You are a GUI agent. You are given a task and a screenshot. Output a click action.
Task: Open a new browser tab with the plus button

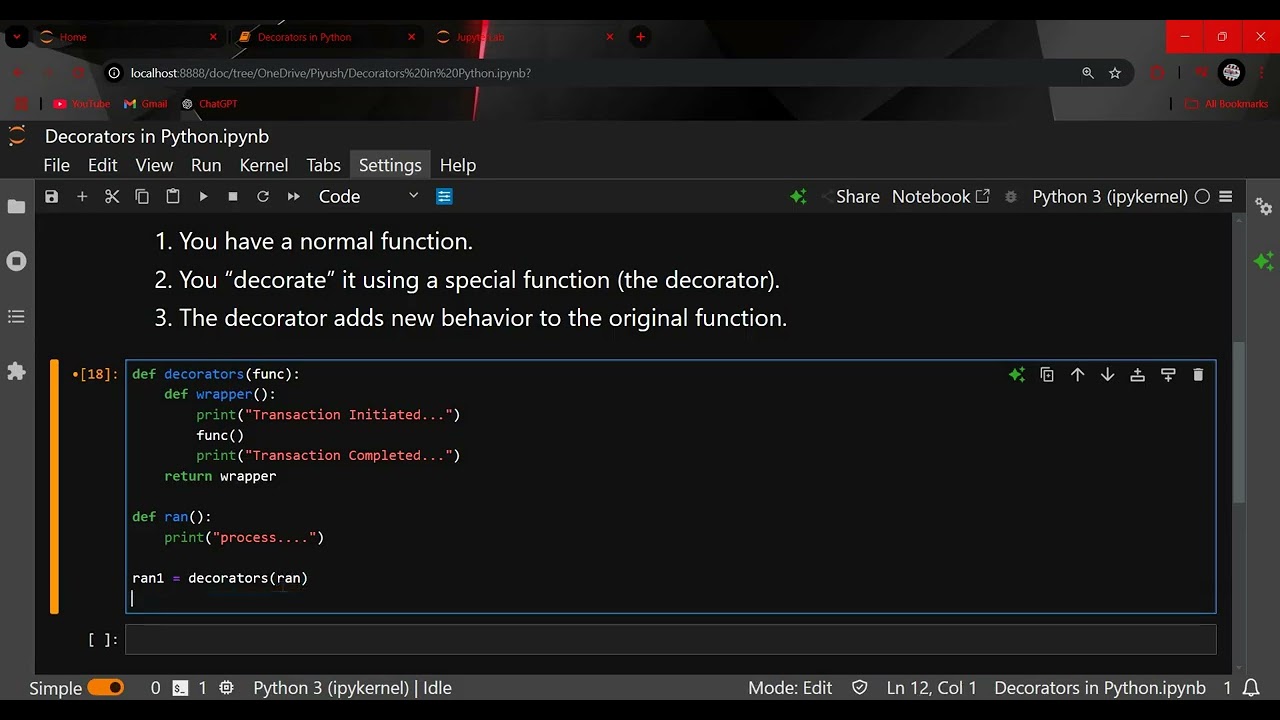click(x=640, y=37)
